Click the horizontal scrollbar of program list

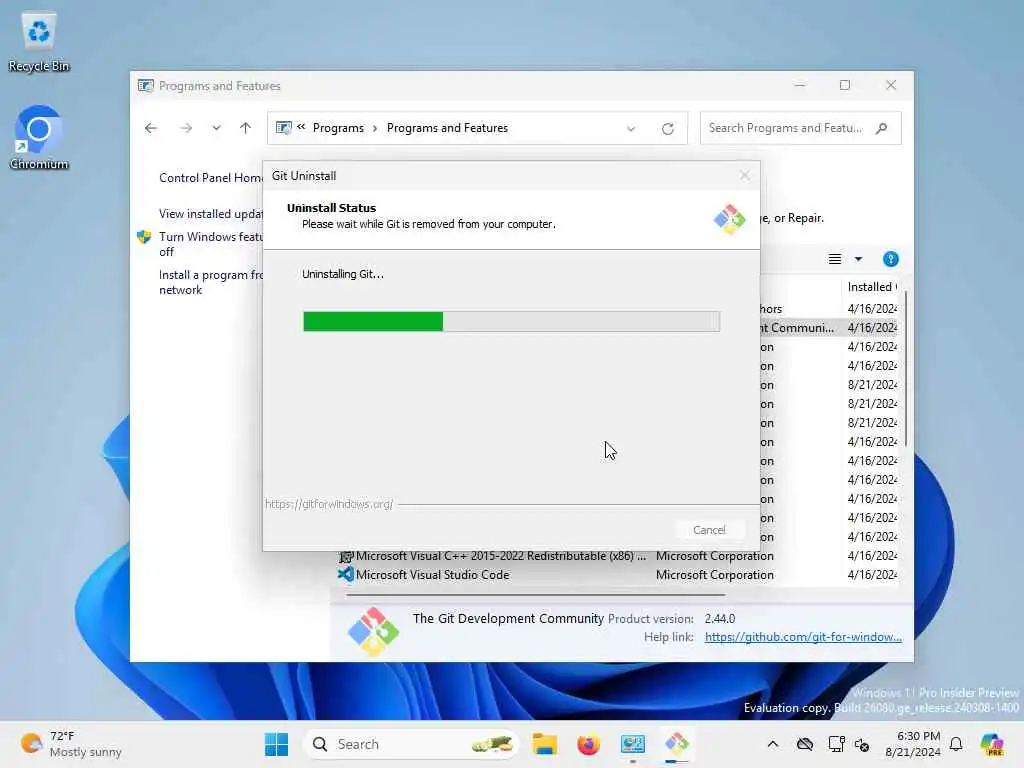pyautogui.click(x=536, y=595)
